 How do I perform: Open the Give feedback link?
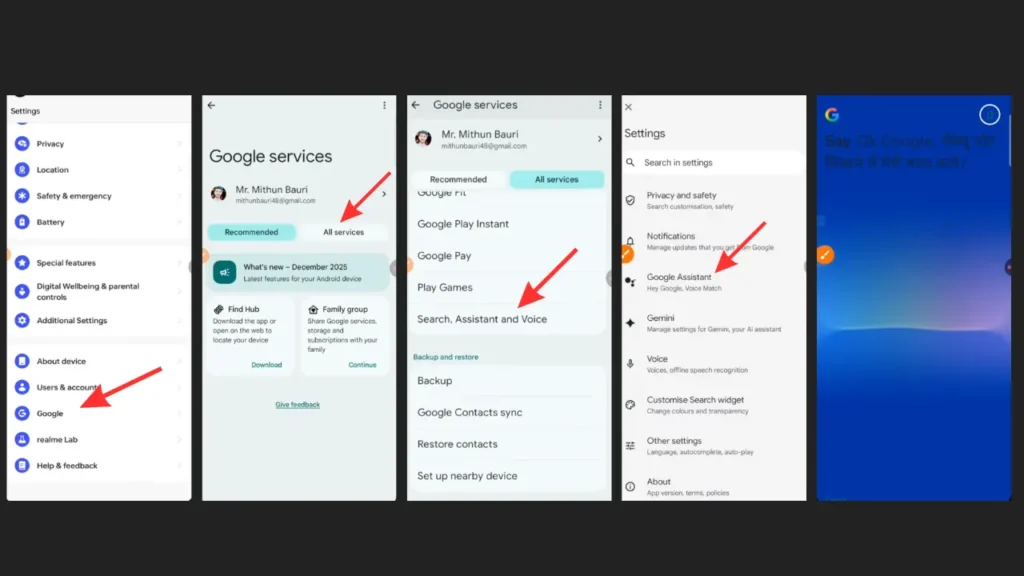point(298,405)
